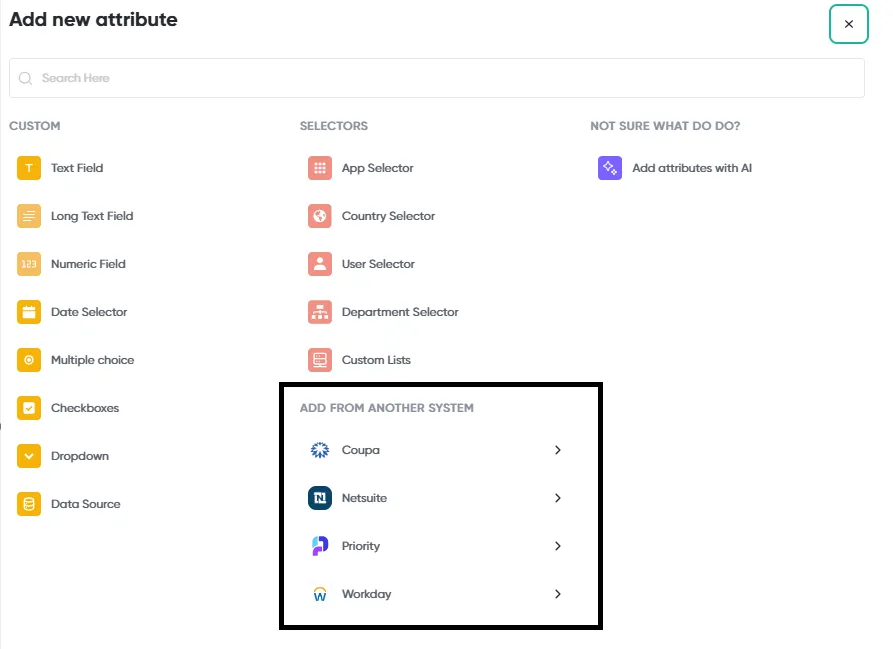Select the Data Source database icon
This screenshot has width=893, height=649.
pos(28,504)
